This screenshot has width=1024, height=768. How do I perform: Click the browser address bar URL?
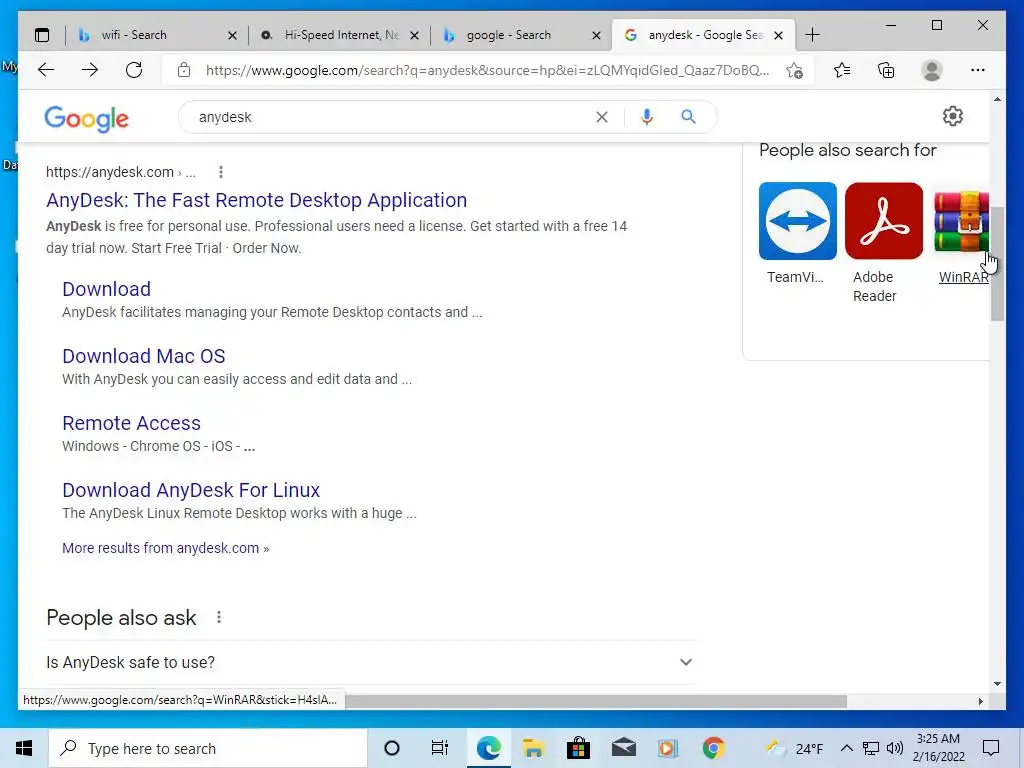(x=487, y=70)
